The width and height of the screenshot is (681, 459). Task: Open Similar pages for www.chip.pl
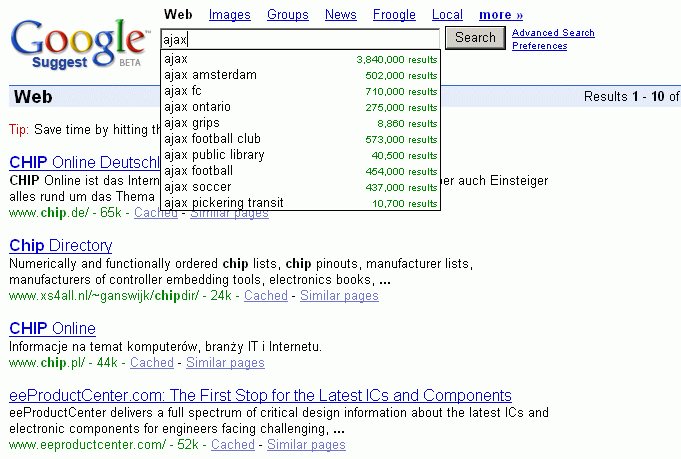coord(225,363)
